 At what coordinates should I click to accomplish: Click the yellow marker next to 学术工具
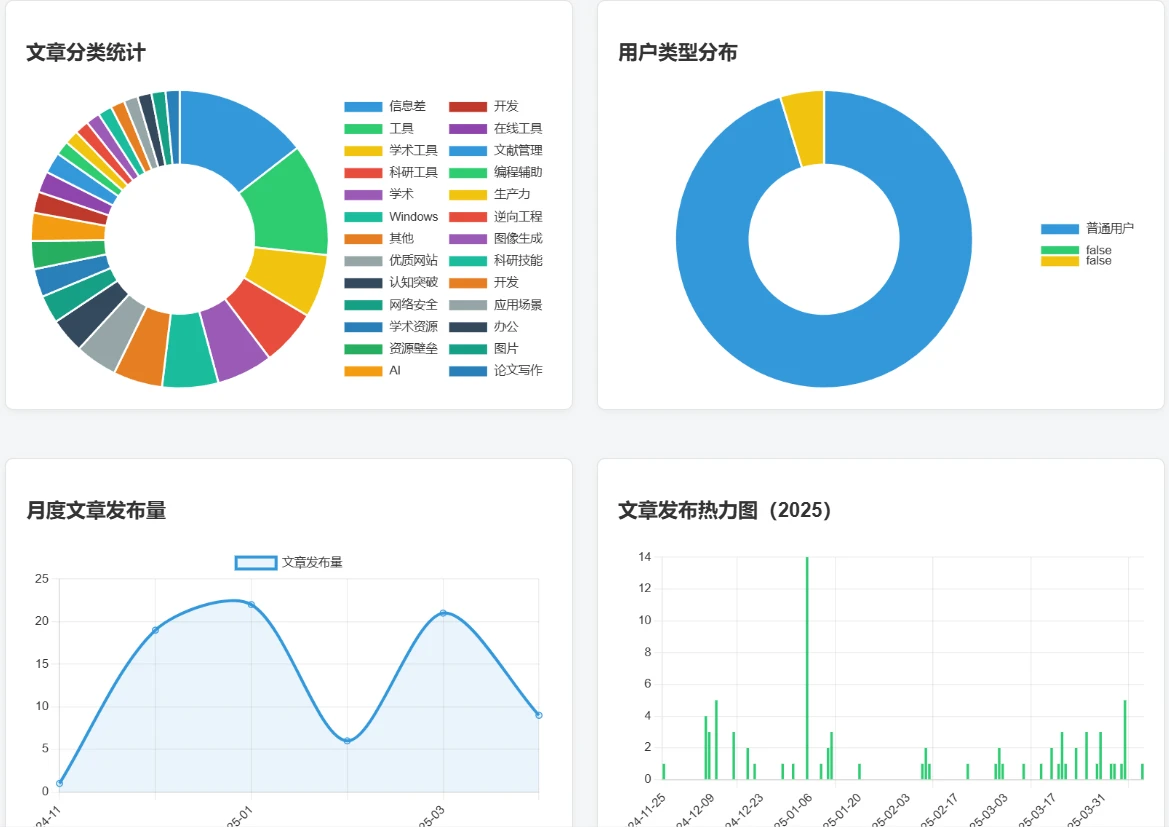[362, 150]
